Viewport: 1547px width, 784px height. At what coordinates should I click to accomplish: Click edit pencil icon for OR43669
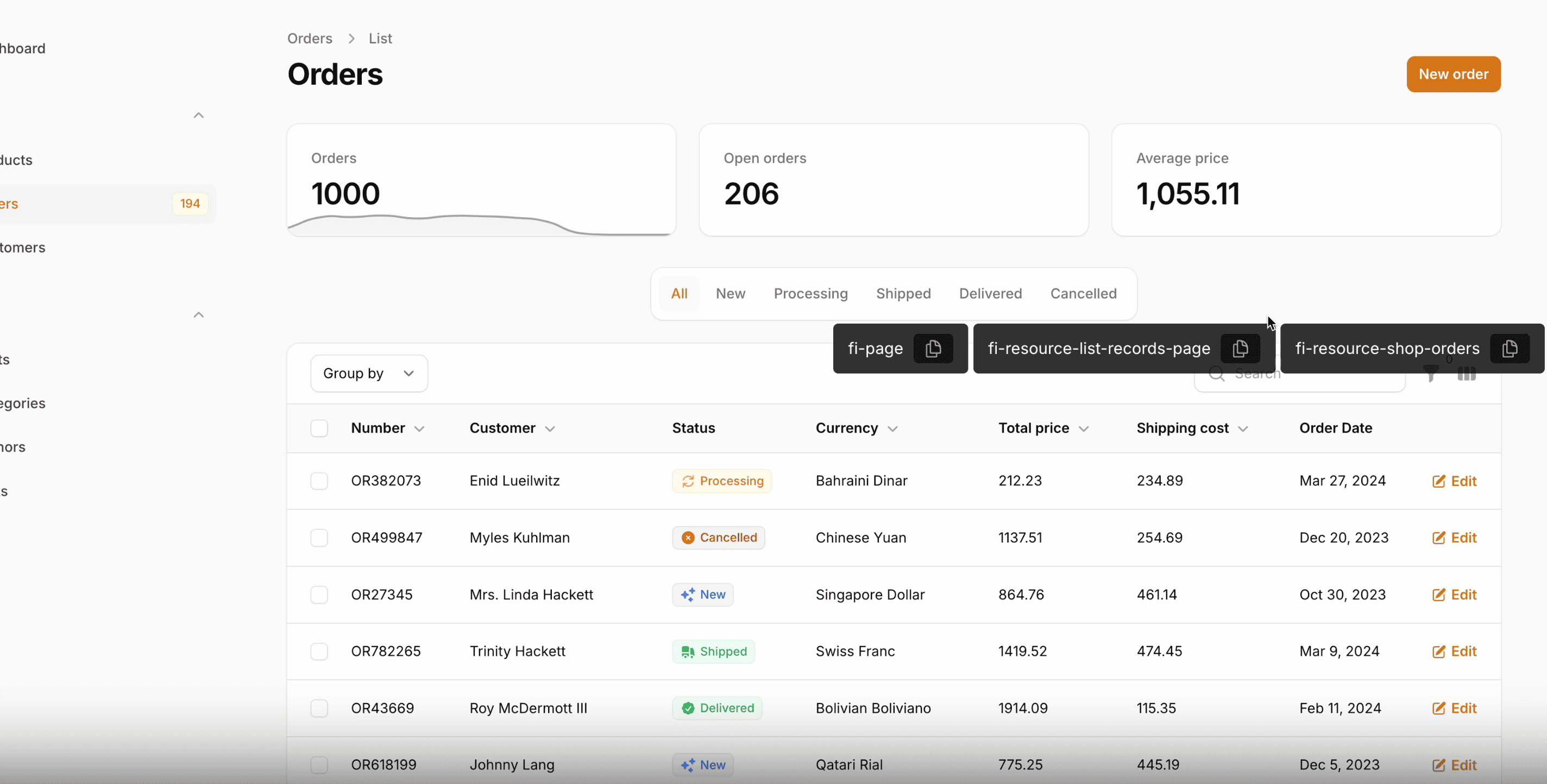(x=1439, y=709)
